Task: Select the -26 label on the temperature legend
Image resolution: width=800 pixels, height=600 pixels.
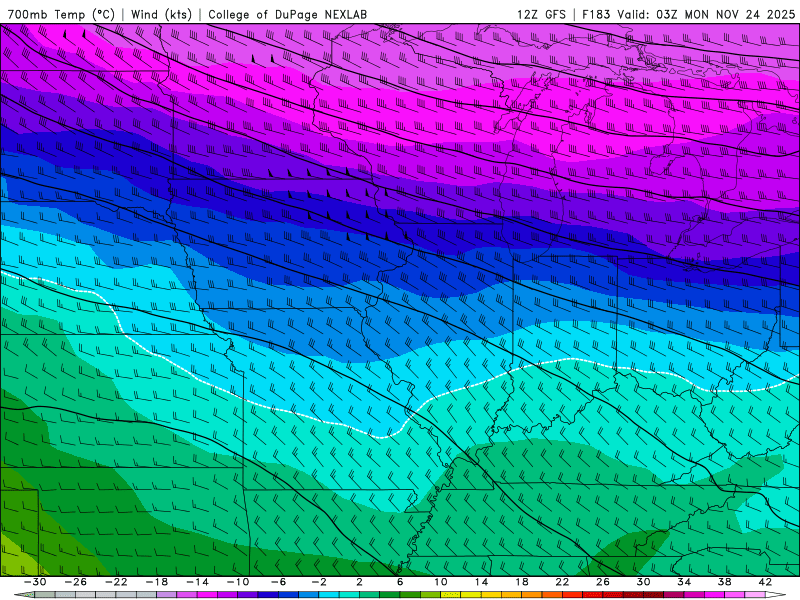Action: point(76,582)
